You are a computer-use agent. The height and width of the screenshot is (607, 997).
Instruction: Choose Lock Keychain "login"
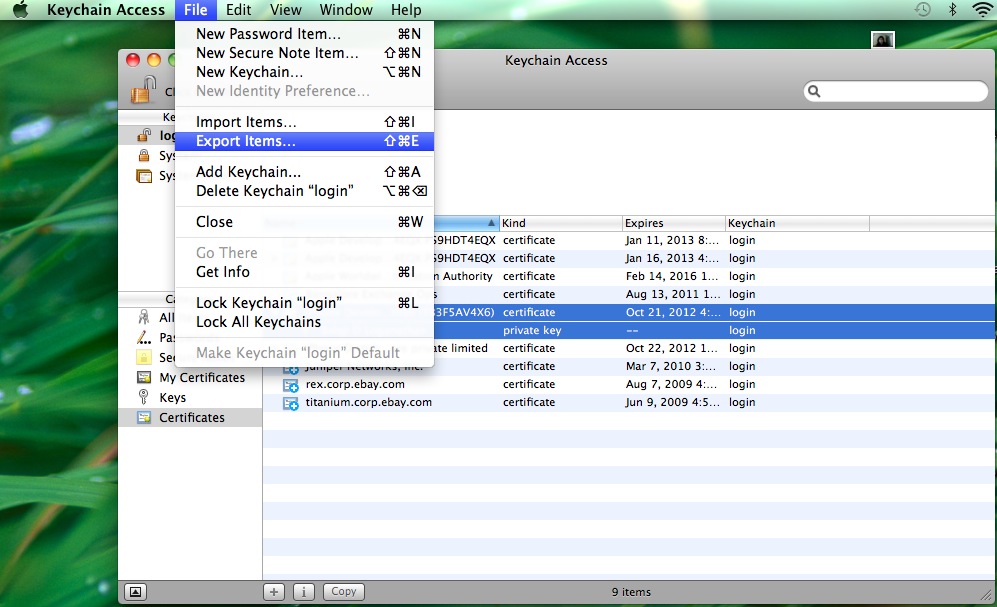305,303
